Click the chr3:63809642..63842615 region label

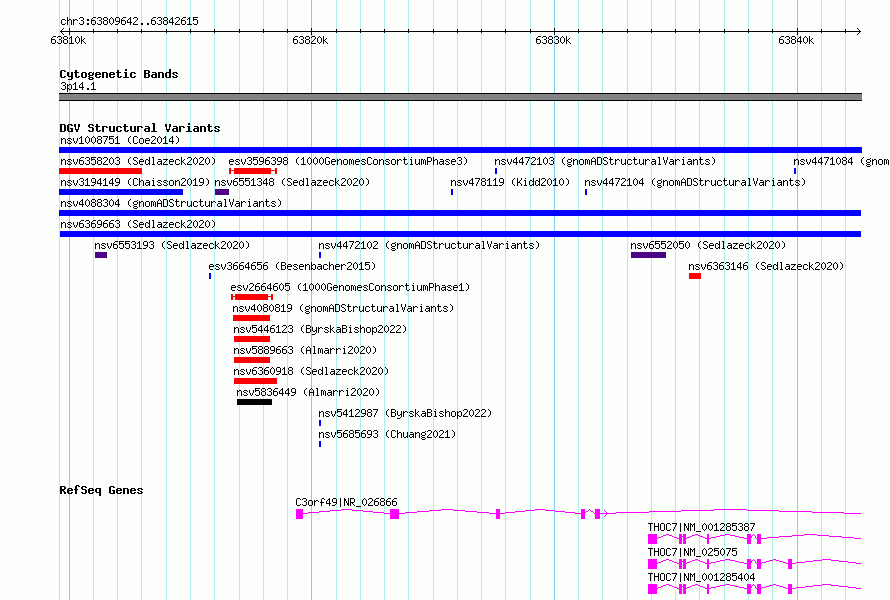[x=129, y=22]
